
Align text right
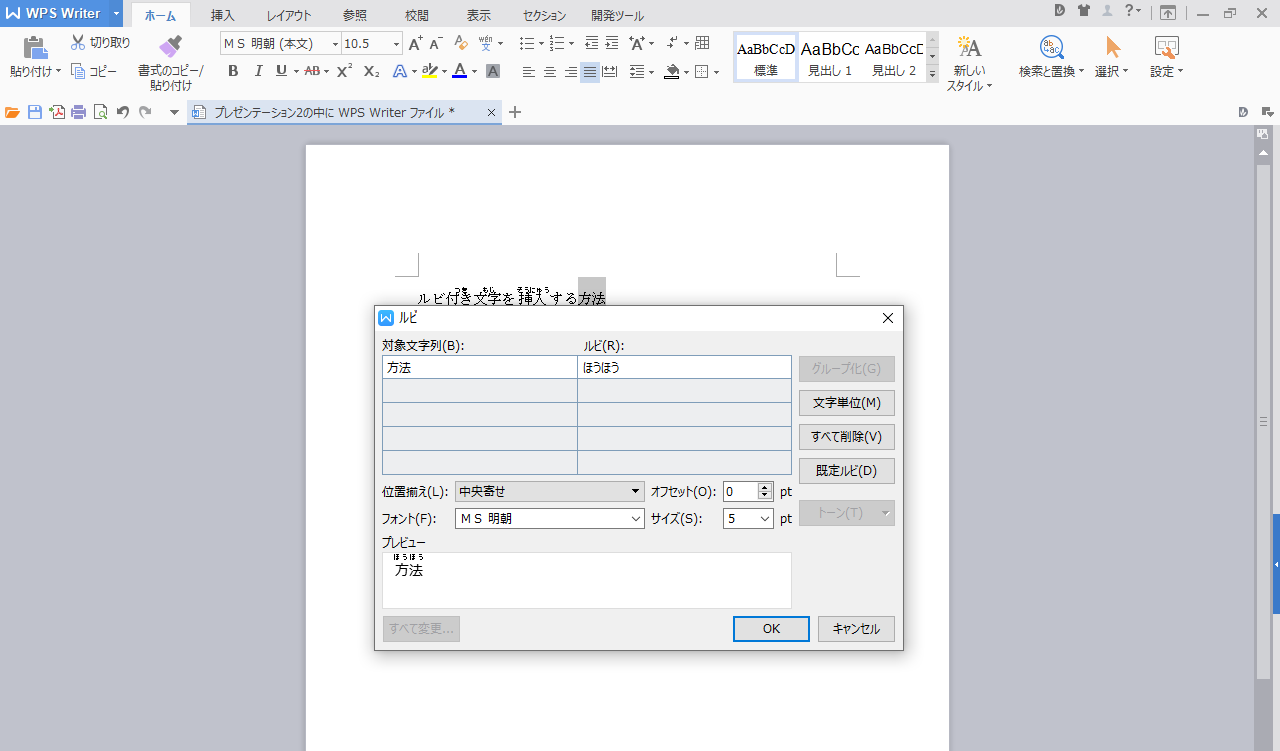[x=570, y=72]
